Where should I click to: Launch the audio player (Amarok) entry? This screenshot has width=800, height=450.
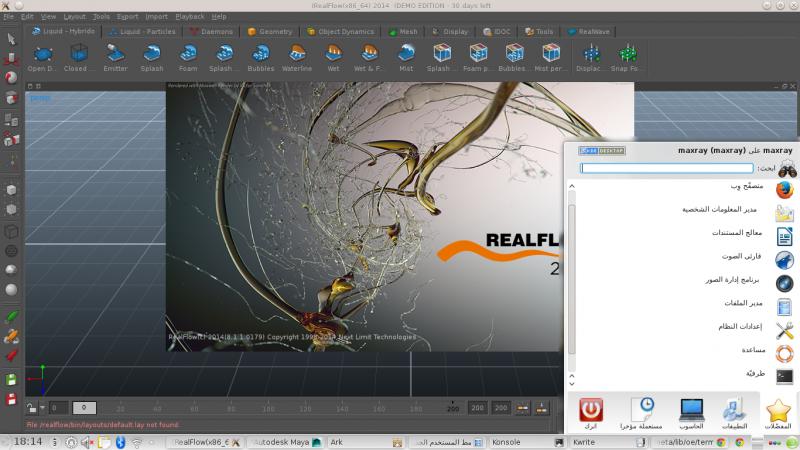(785, 260)
